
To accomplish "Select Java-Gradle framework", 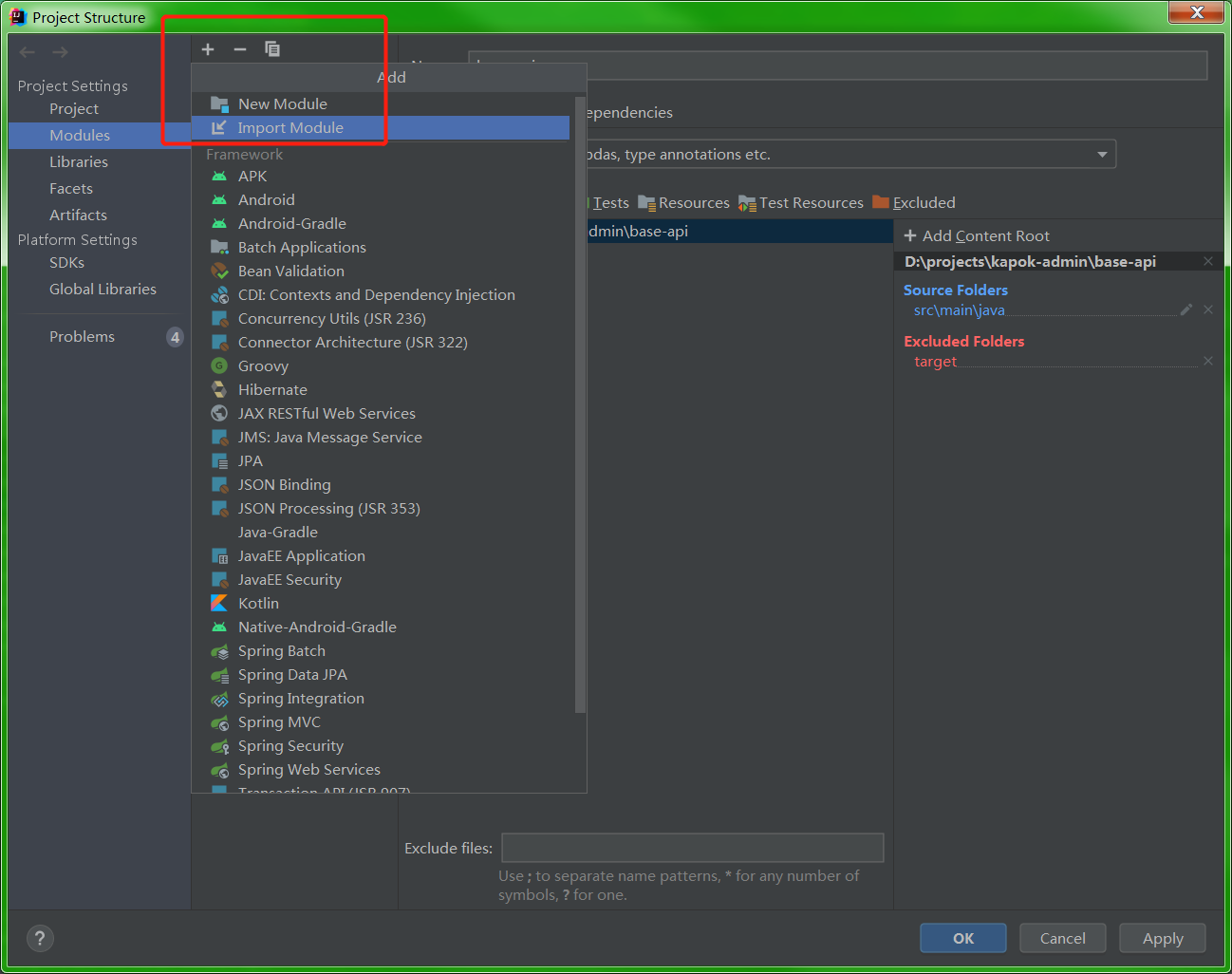I will [x=383, y=533].
